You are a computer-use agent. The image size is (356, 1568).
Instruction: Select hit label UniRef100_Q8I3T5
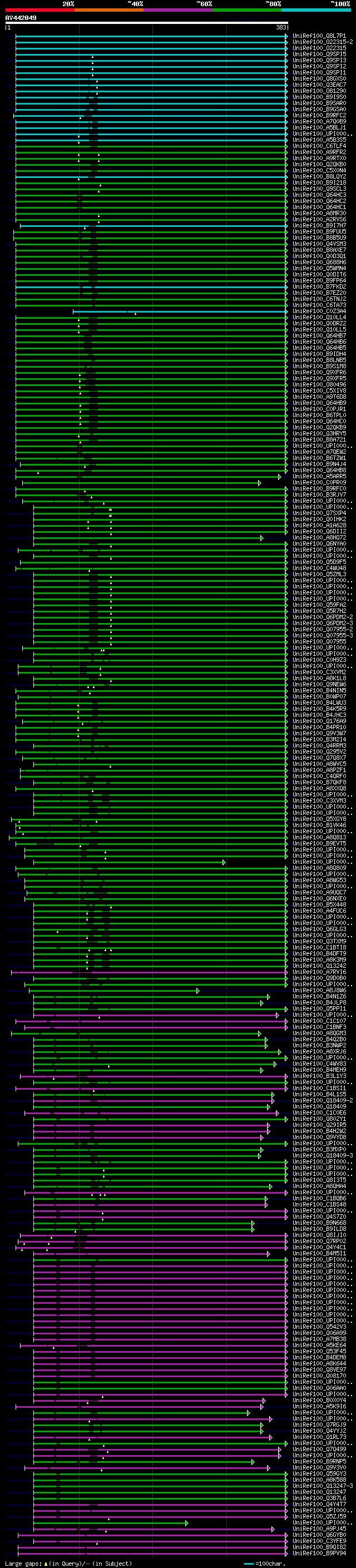pos(319,1180)
